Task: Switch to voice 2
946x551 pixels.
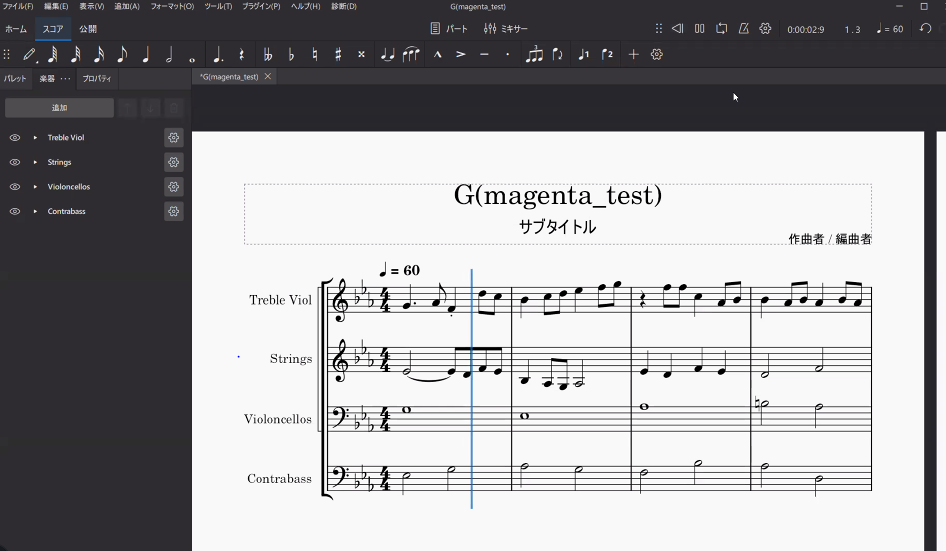Action: click(x=607, y=55)
